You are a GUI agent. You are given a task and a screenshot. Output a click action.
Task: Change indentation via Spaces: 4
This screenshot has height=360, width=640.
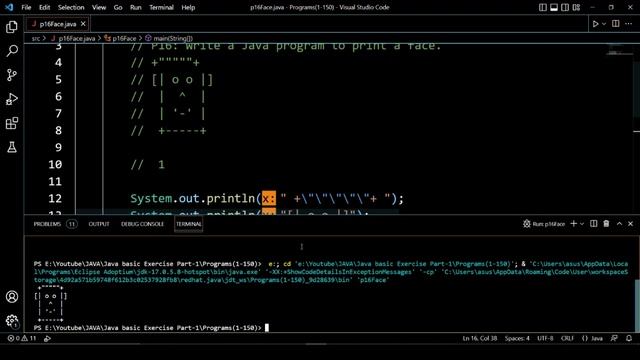[517, 338]
